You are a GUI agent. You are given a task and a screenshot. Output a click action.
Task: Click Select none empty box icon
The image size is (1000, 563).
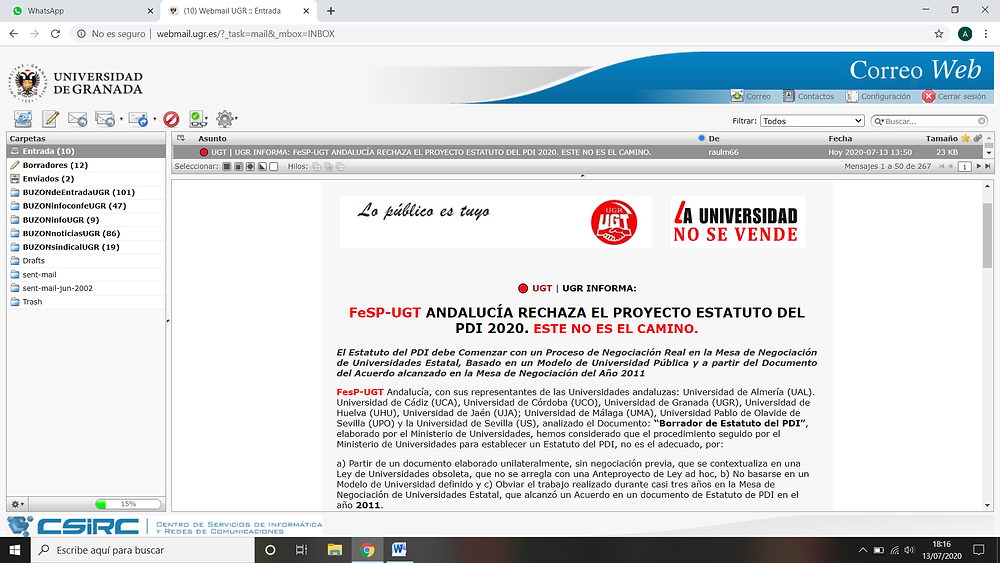click(274, 166)
